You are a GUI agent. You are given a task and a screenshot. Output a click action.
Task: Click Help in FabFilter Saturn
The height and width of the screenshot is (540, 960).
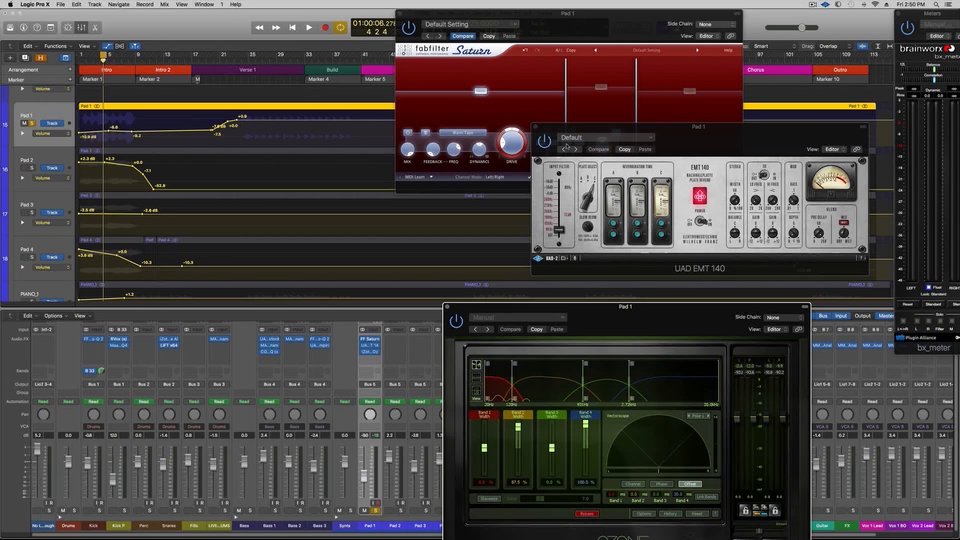(728, 50)
